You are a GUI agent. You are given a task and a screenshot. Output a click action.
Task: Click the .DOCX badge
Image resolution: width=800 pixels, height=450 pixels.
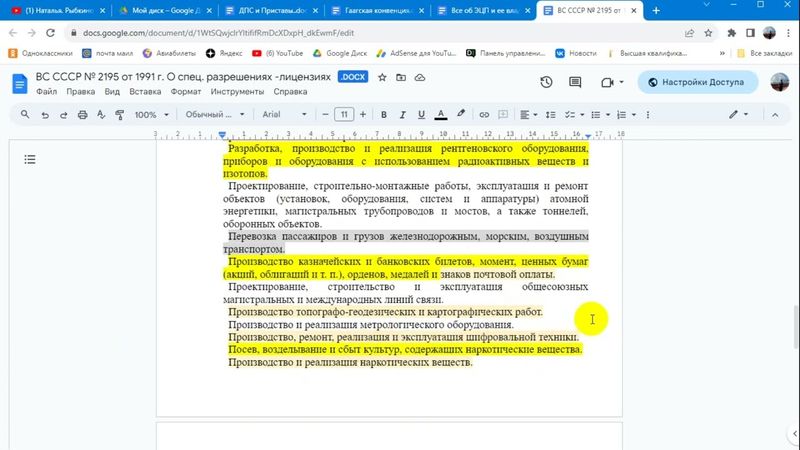(x=353, y=77)
